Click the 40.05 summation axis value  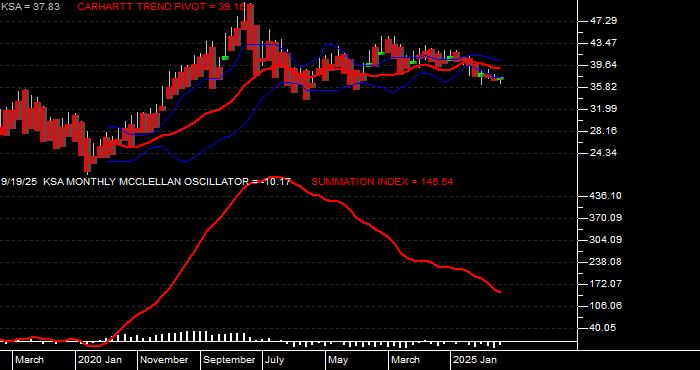point(604,328)
